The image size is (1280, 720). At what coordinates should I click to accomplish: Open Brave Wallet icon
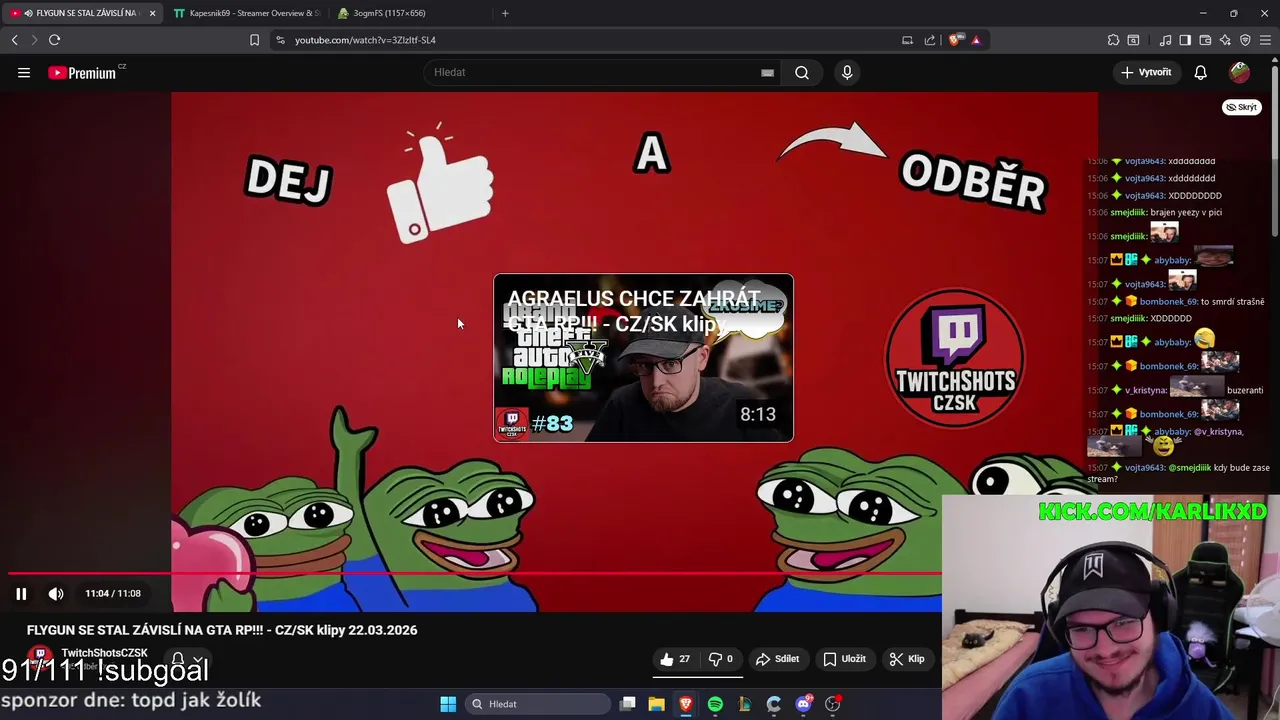[x=1205, y=40]
